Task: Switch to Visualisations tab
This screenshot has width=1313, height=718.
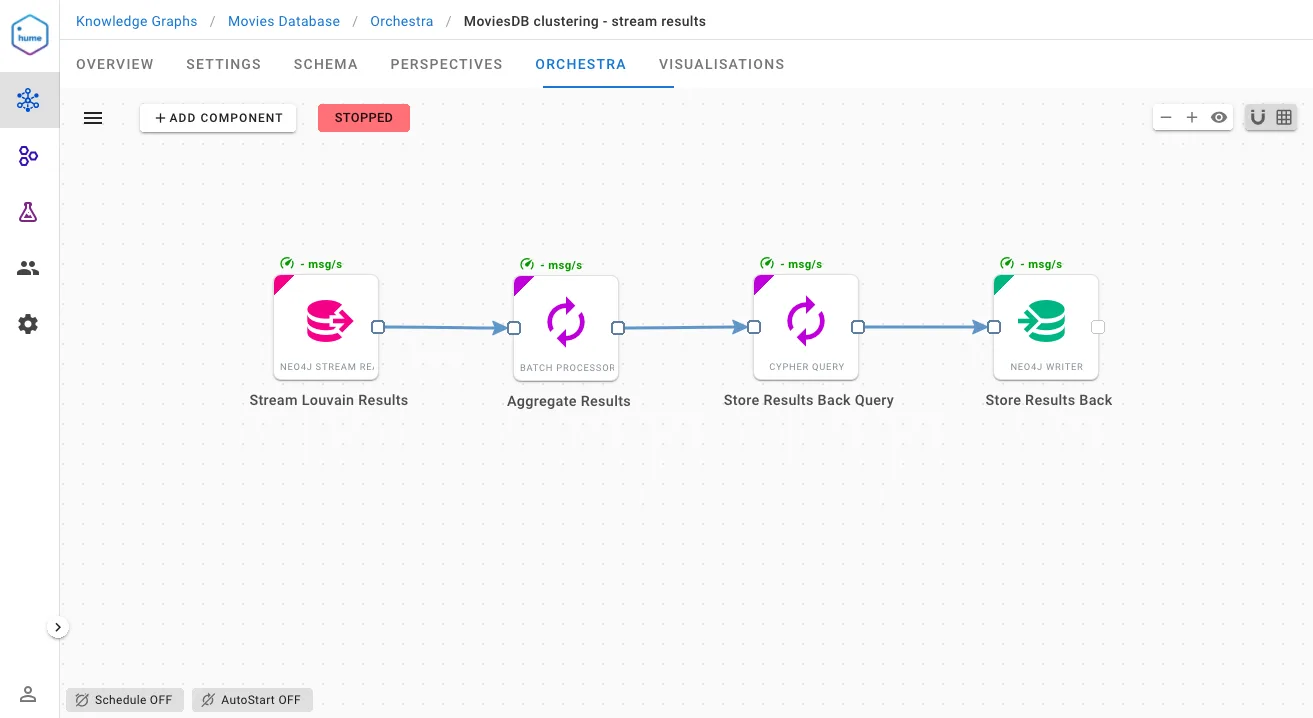Action: 722,64
